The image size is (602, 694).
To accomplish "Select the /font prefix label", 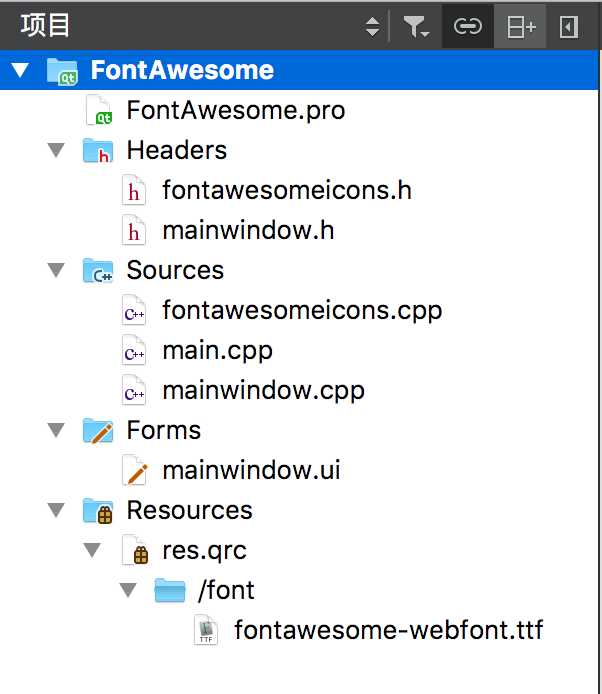I will click(226, 590).
